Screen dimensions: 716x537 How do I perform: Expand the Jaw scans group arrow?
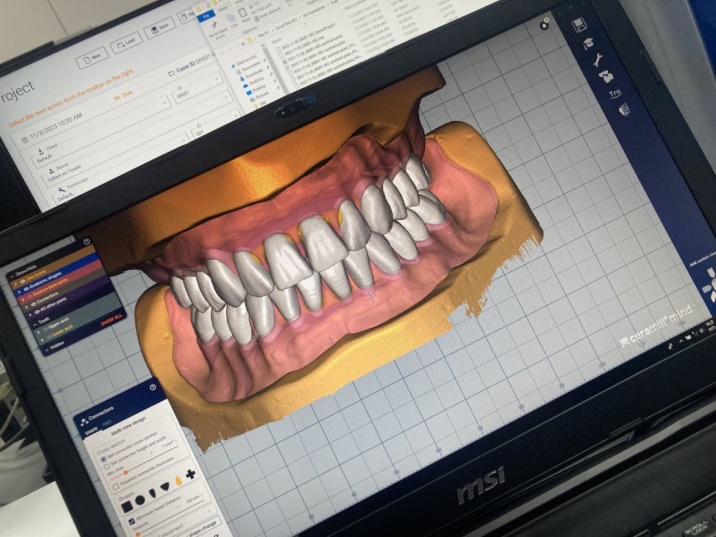click(x=16, y=284)
